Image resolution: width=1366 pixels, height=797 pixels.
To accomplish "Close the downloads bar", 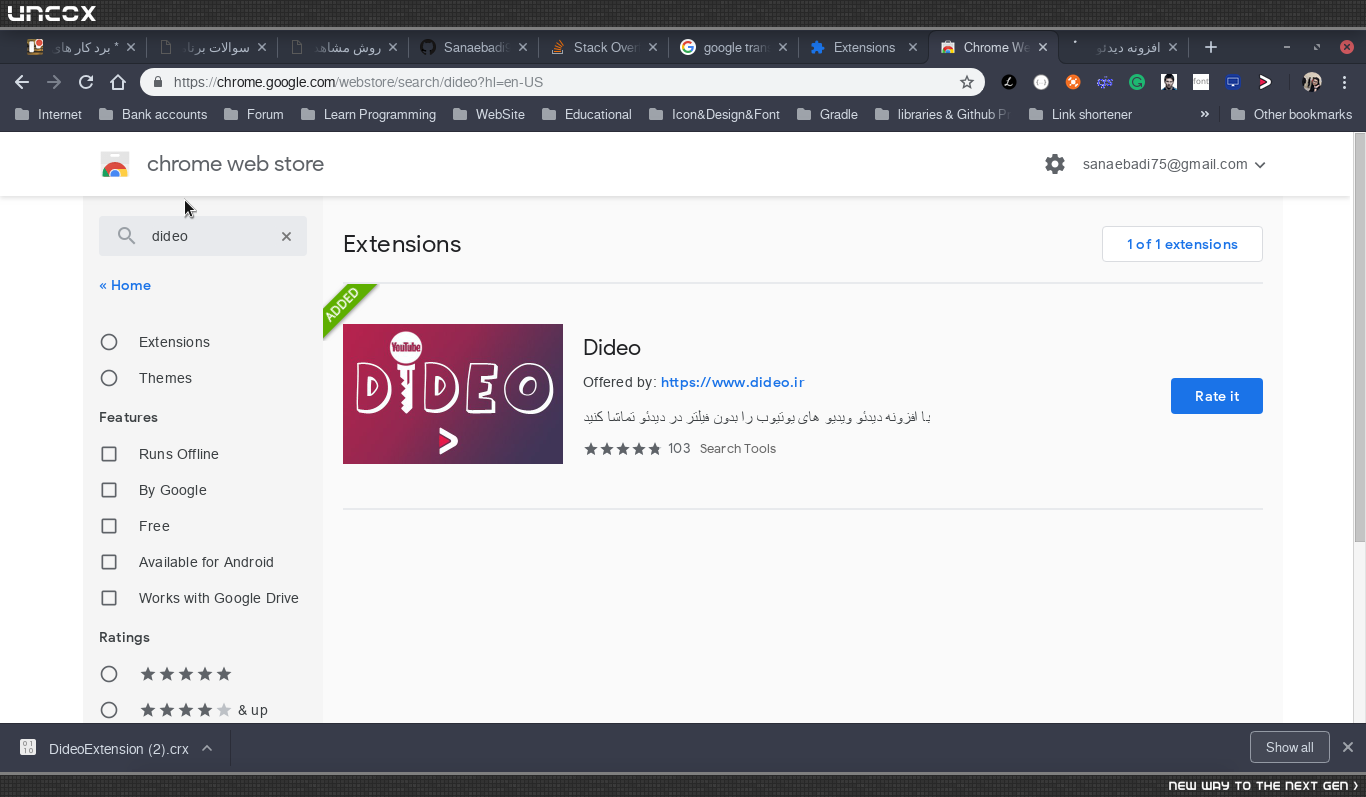I will (1347, 747).
